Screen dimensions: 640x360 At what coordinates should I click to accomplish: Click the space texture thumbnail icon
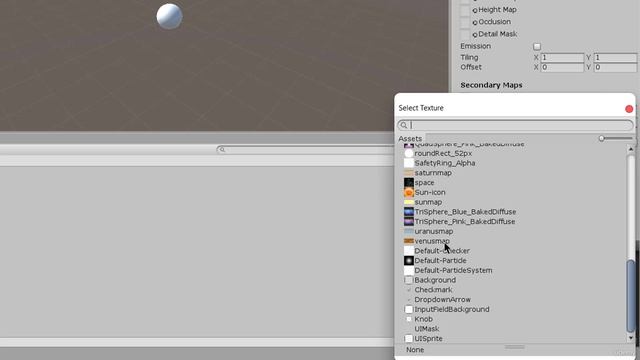409,183
